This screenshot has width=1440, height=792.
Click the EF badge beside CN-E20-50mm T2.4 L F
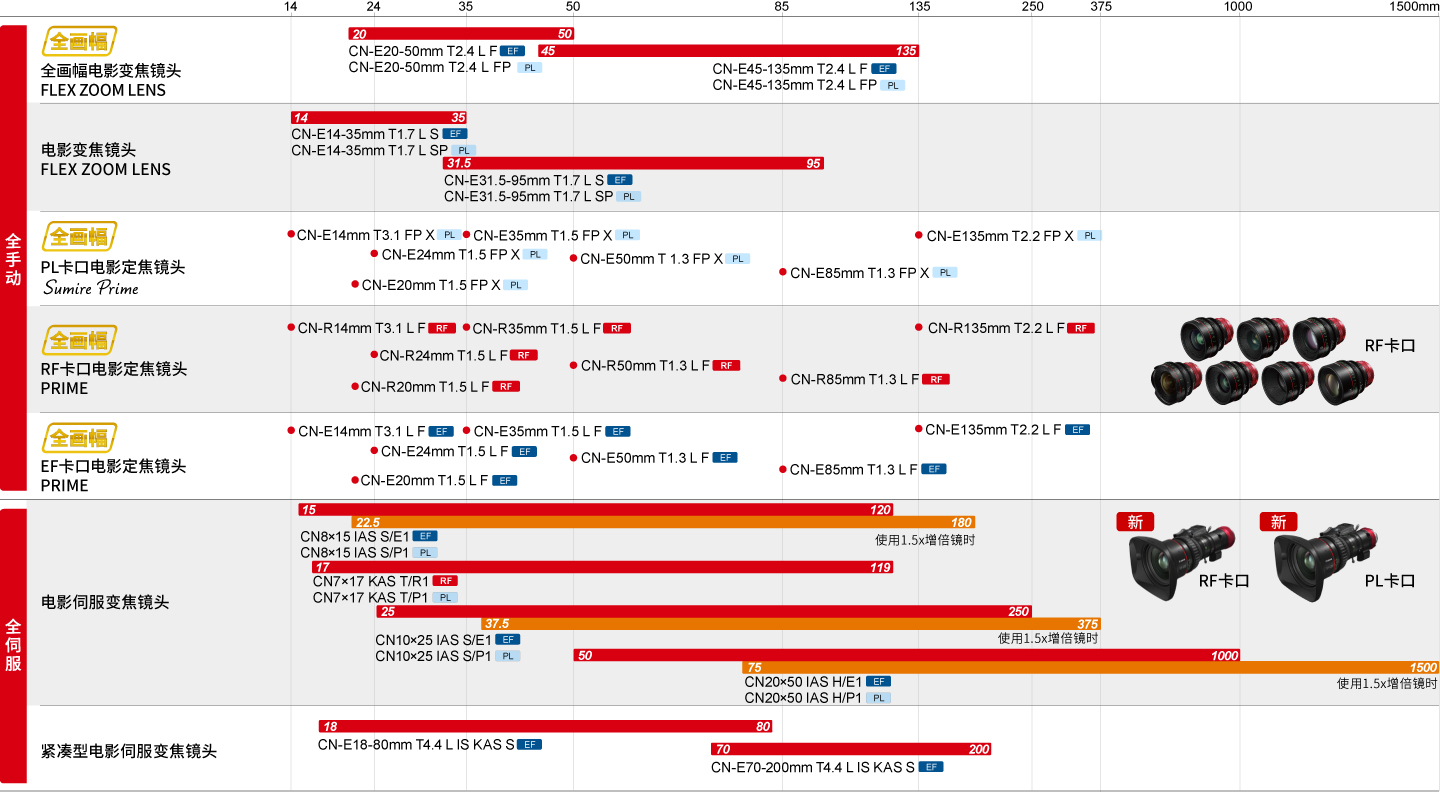point(513,51)
